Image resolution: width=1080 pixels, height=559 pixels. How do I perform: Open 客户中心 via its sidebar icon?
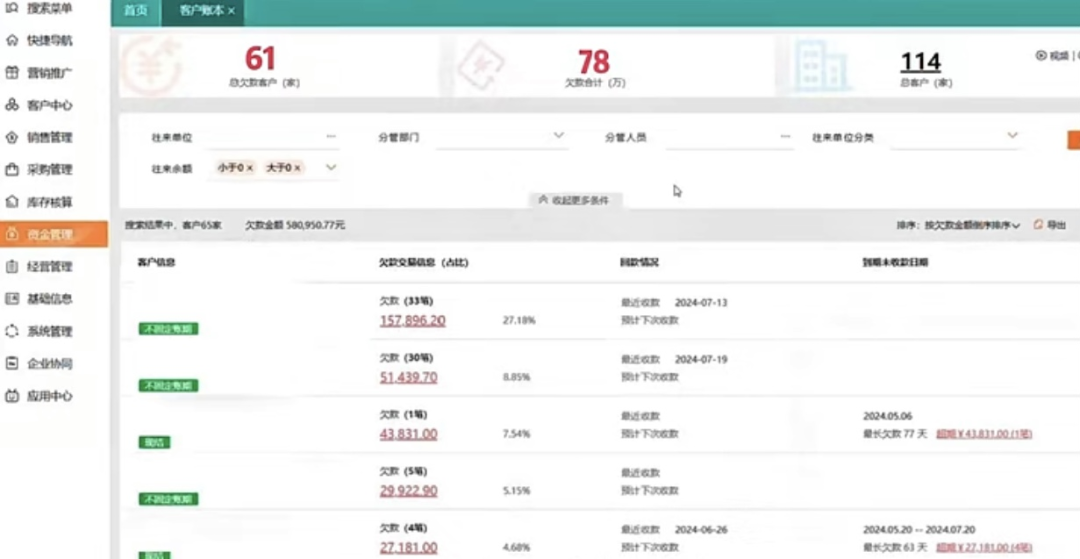click(x=12, y=105)
